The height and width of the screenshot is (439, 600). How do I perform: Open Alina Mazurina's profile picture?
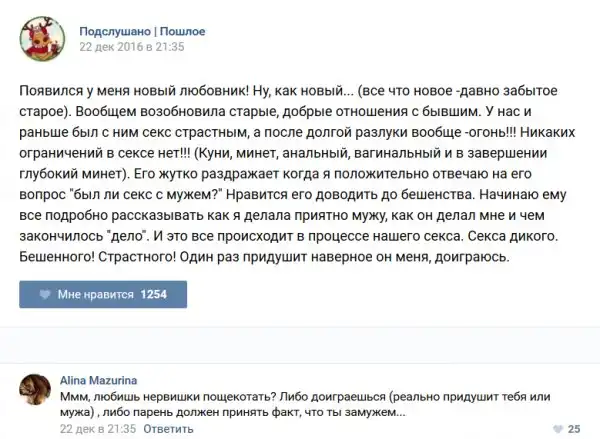coord(37,390)
